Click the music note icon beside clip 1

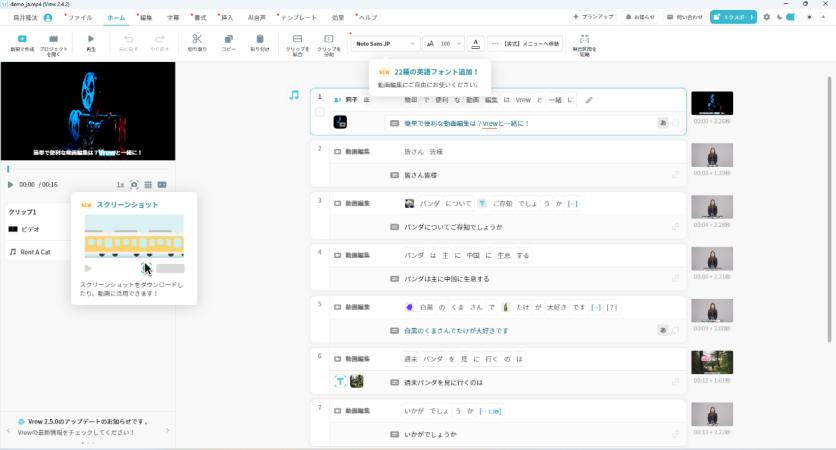click(x=294, y=95)
